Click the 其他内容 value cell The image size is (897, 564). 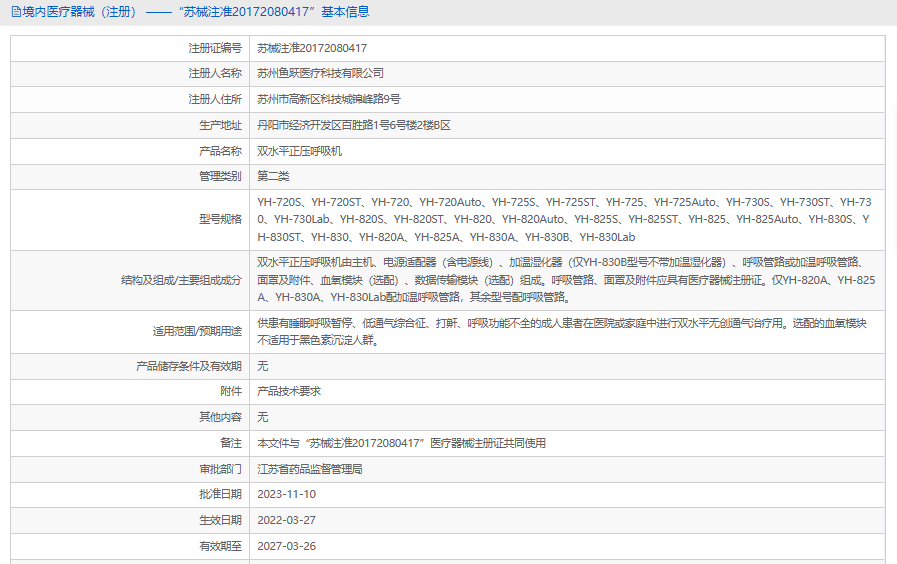click(x=263, y=417)
